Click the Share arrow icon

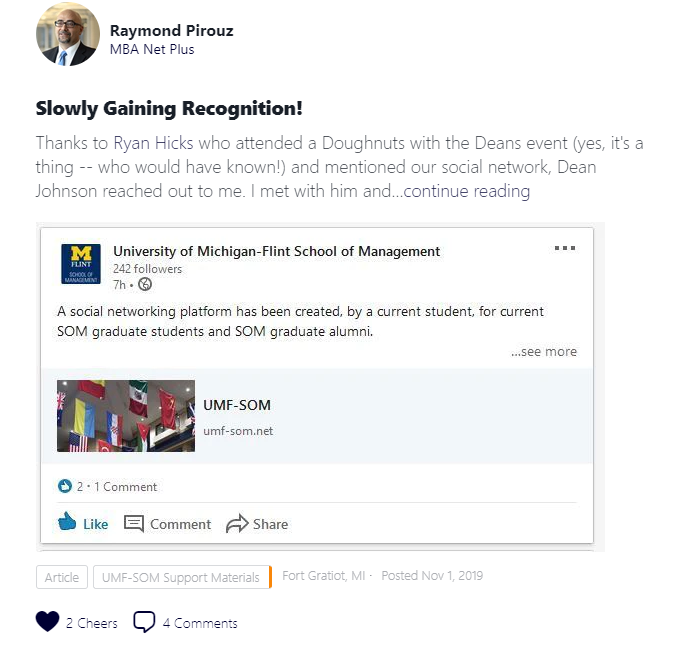tap(236, 523)
